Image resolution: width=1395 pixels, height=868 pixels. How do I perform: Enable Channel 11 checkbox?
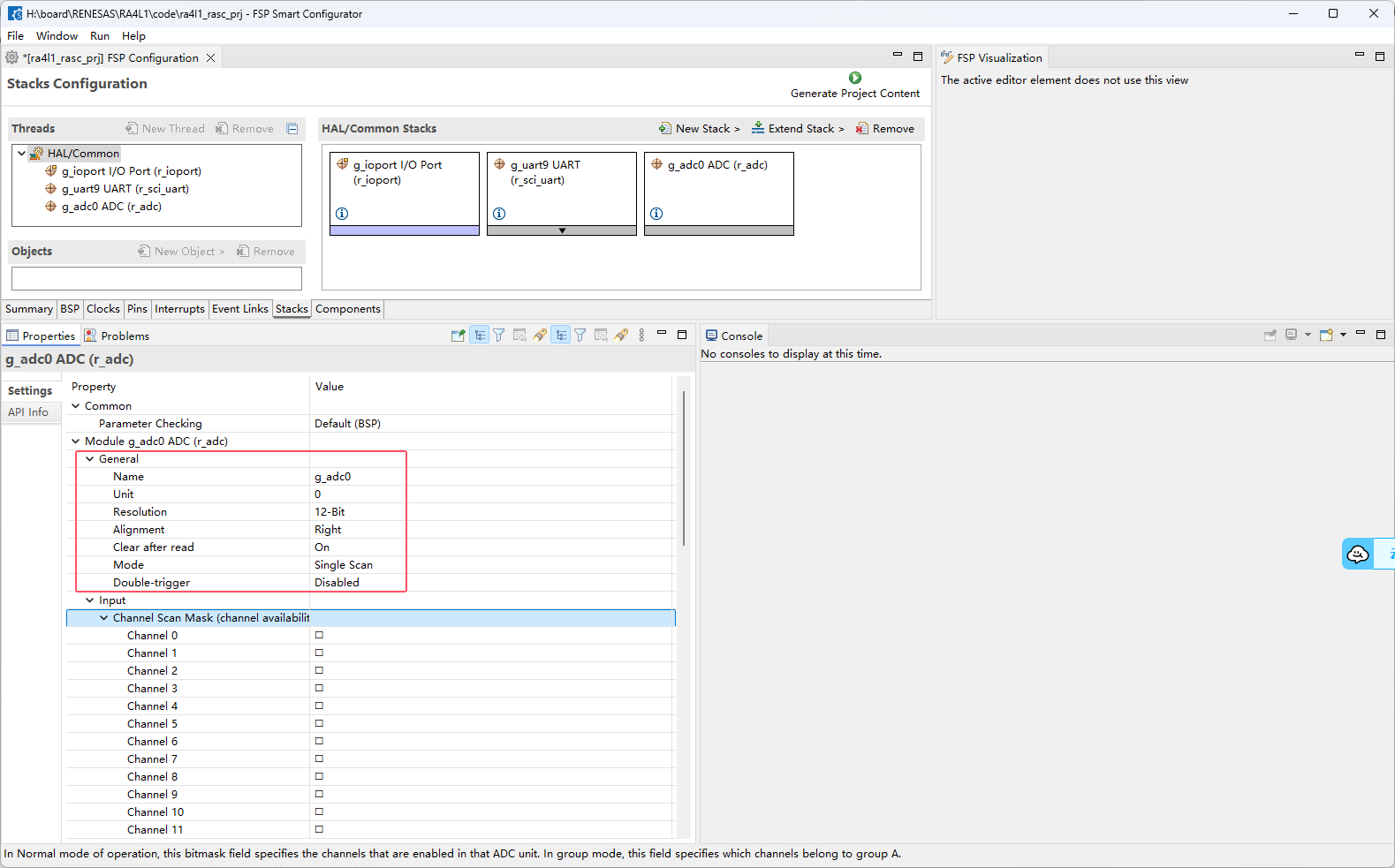319,829
